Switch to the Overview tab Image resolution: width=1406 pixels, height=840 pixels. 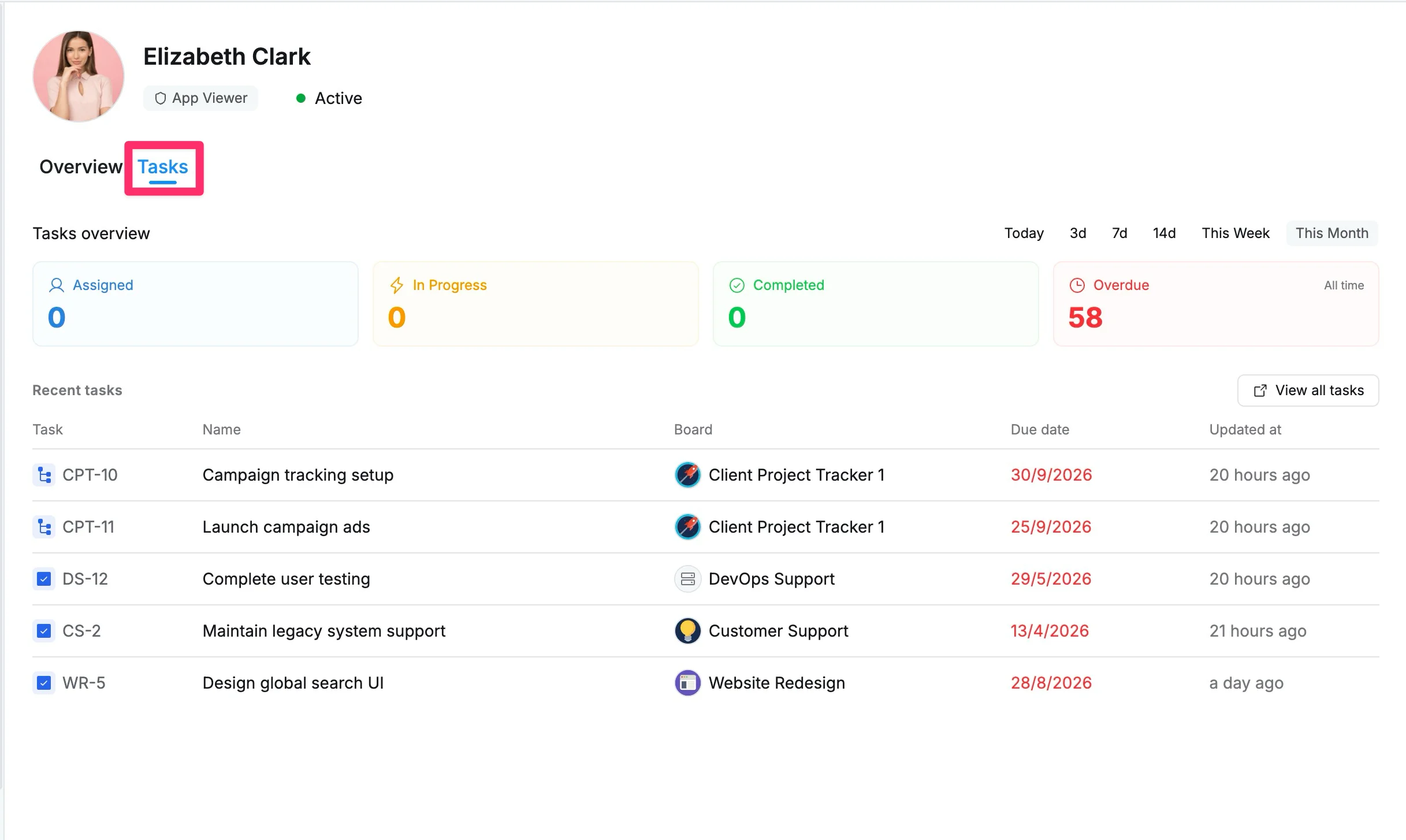point(80,167)
